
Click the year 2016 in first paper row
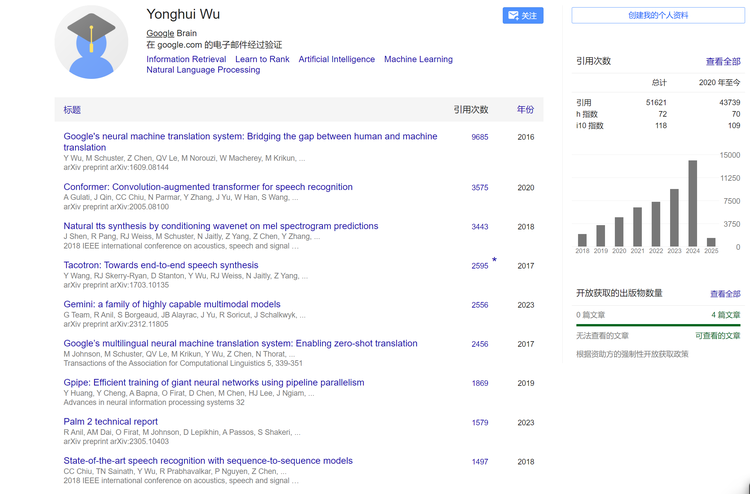tap(526, 137)
